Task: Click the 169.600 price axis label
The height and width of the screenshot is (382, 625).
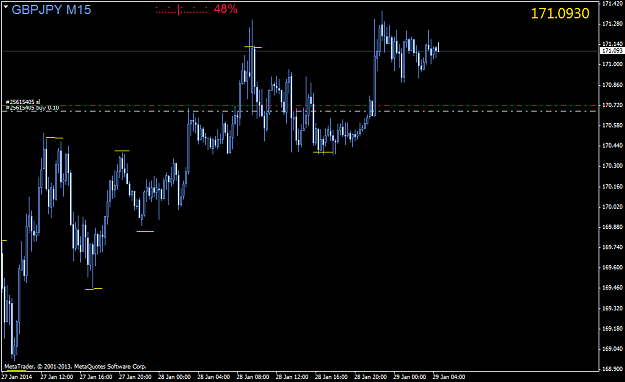Action: tap(612, 268)
